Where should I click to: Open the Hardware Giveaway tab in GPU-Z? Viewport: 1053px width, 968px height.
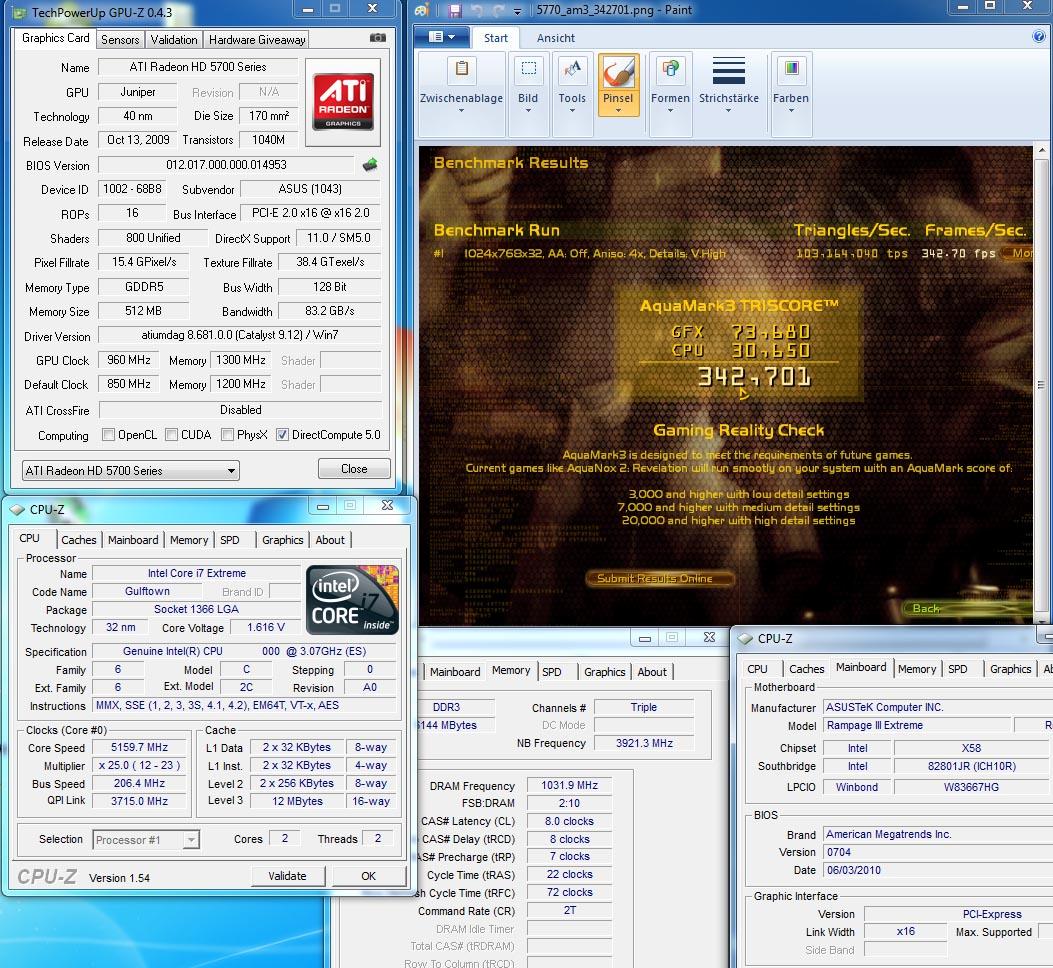[257, 40]
